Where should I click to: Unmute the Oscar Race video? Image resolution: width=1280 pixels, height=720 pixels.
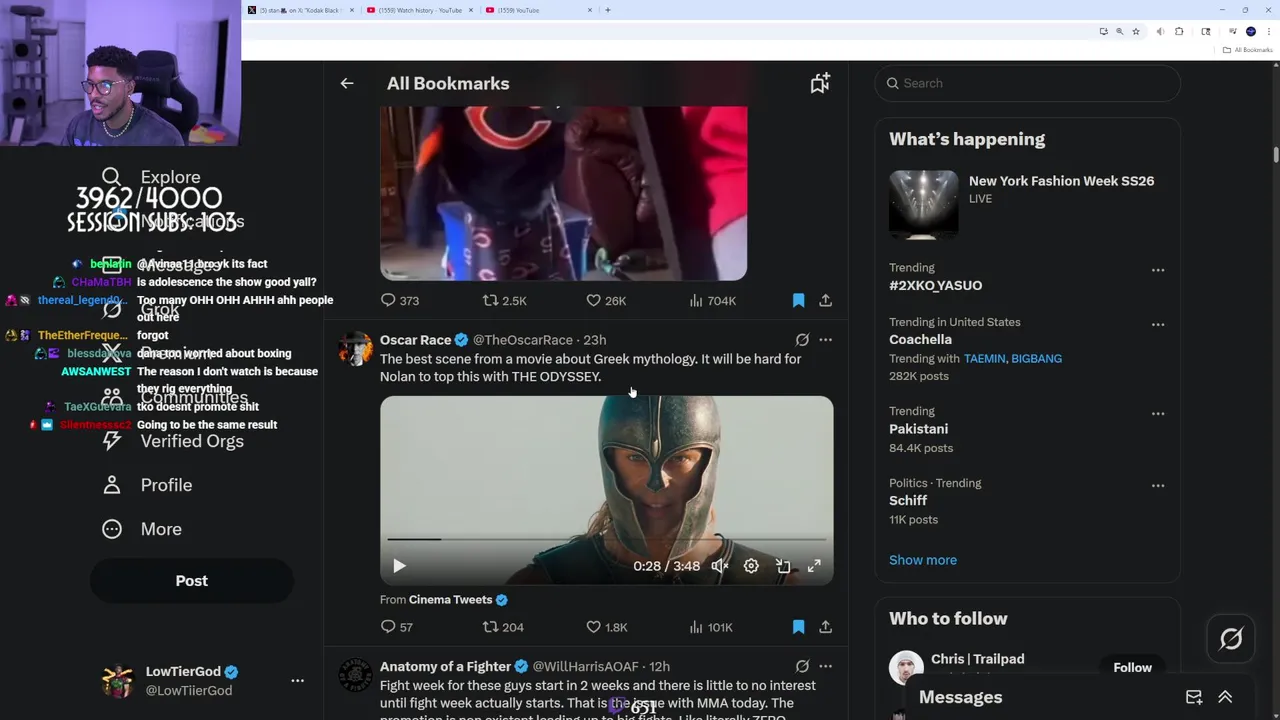point(719,566)
